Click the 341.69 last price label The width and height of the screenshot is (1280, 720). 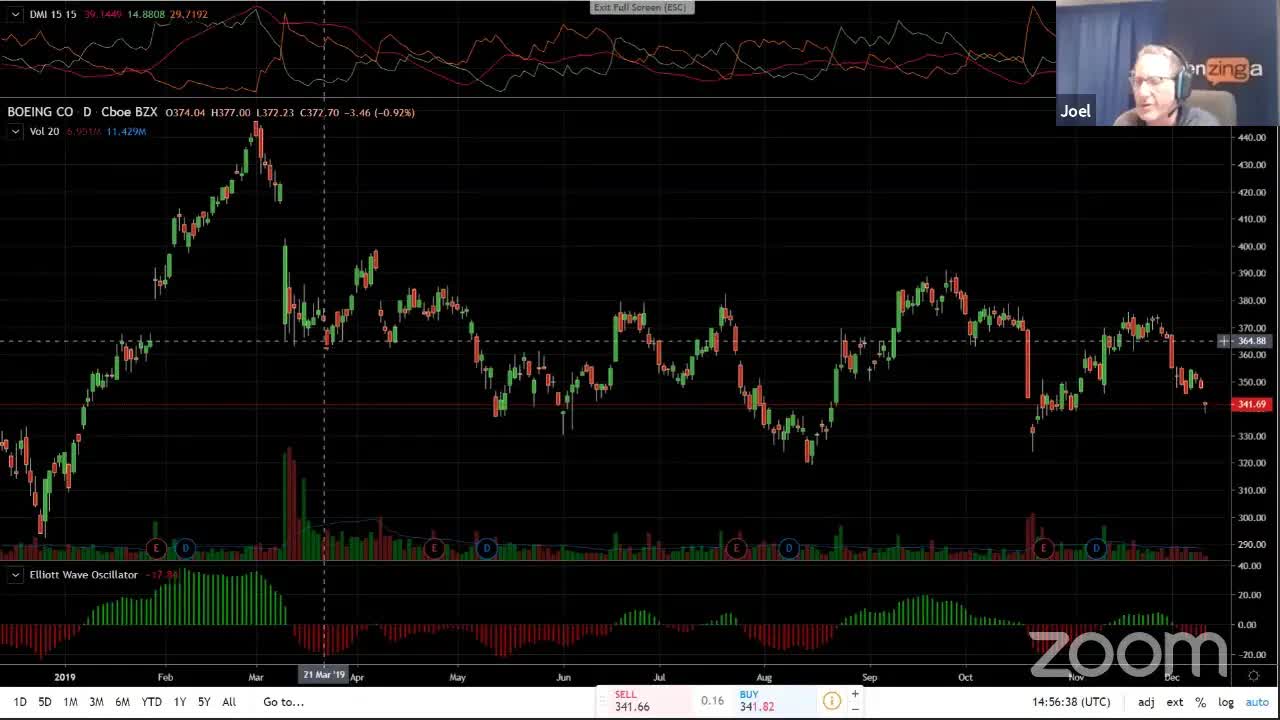pos(1252,404)
